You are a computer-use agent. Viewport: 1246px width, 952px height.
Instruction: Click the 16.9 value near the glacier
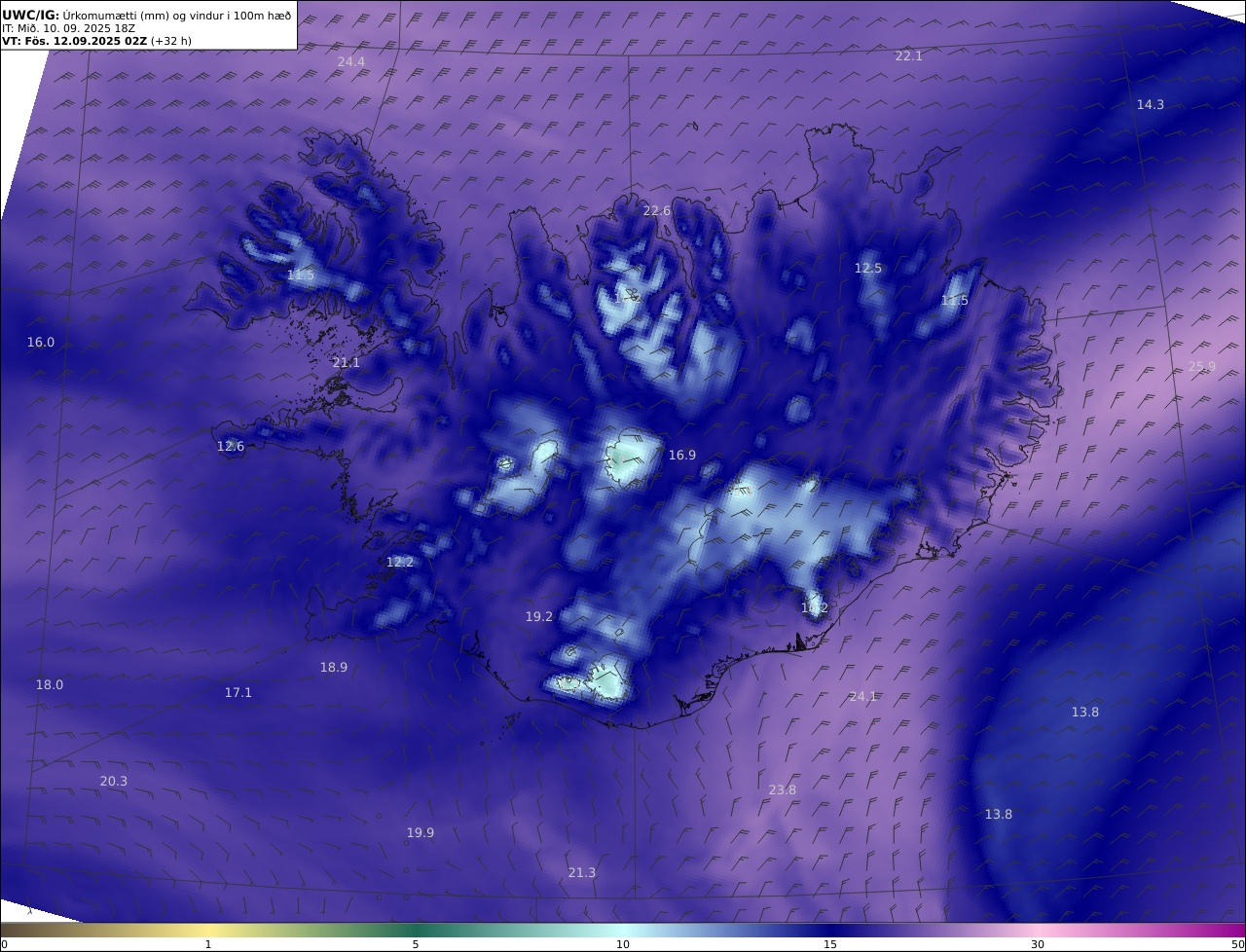click(682, 455)
